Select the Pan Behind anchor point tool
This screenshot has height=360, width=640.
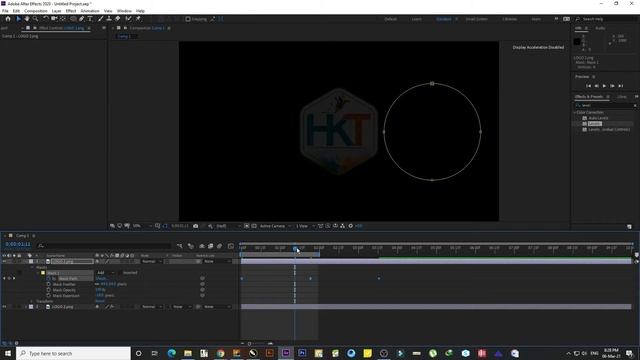point(62,19)
